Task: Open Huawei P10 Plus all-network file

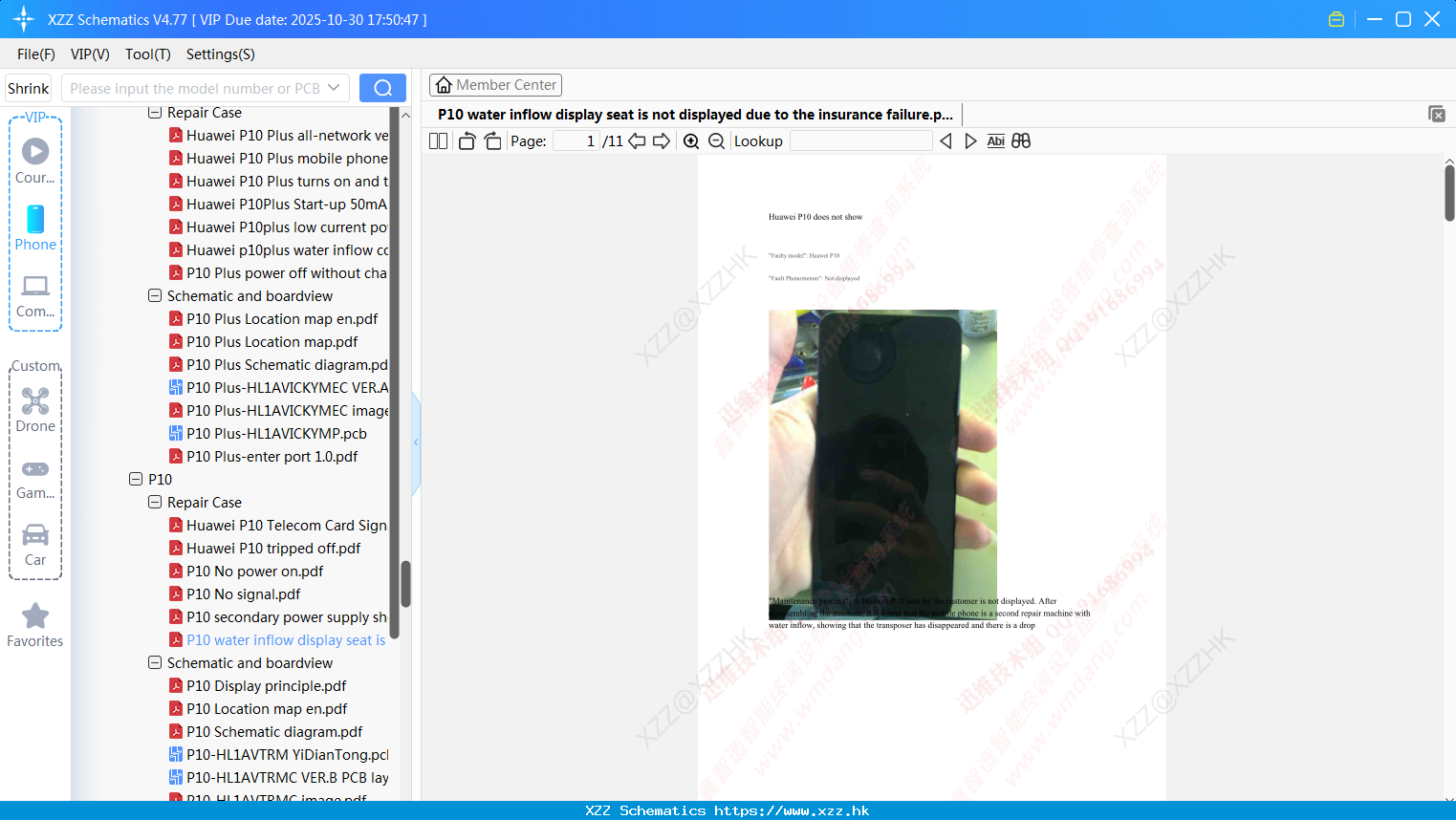Action: pos(279,135)
